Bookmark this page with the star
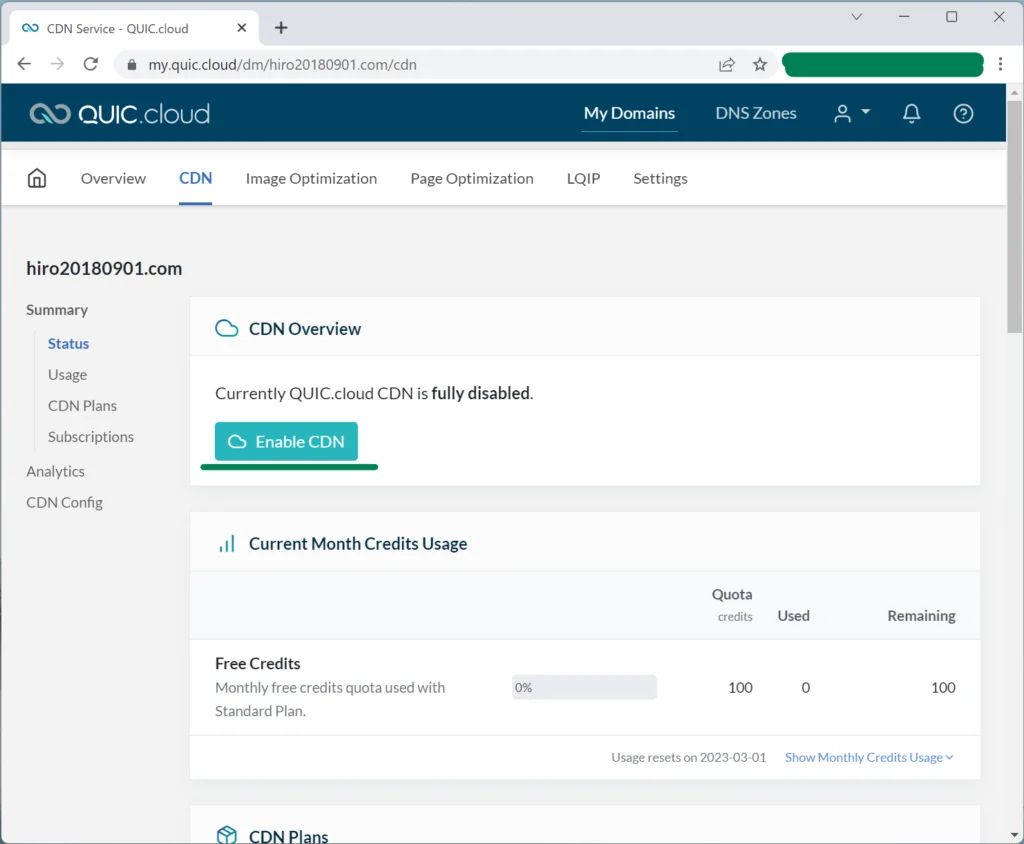The image size is (1024, 844). pos(760,64)
